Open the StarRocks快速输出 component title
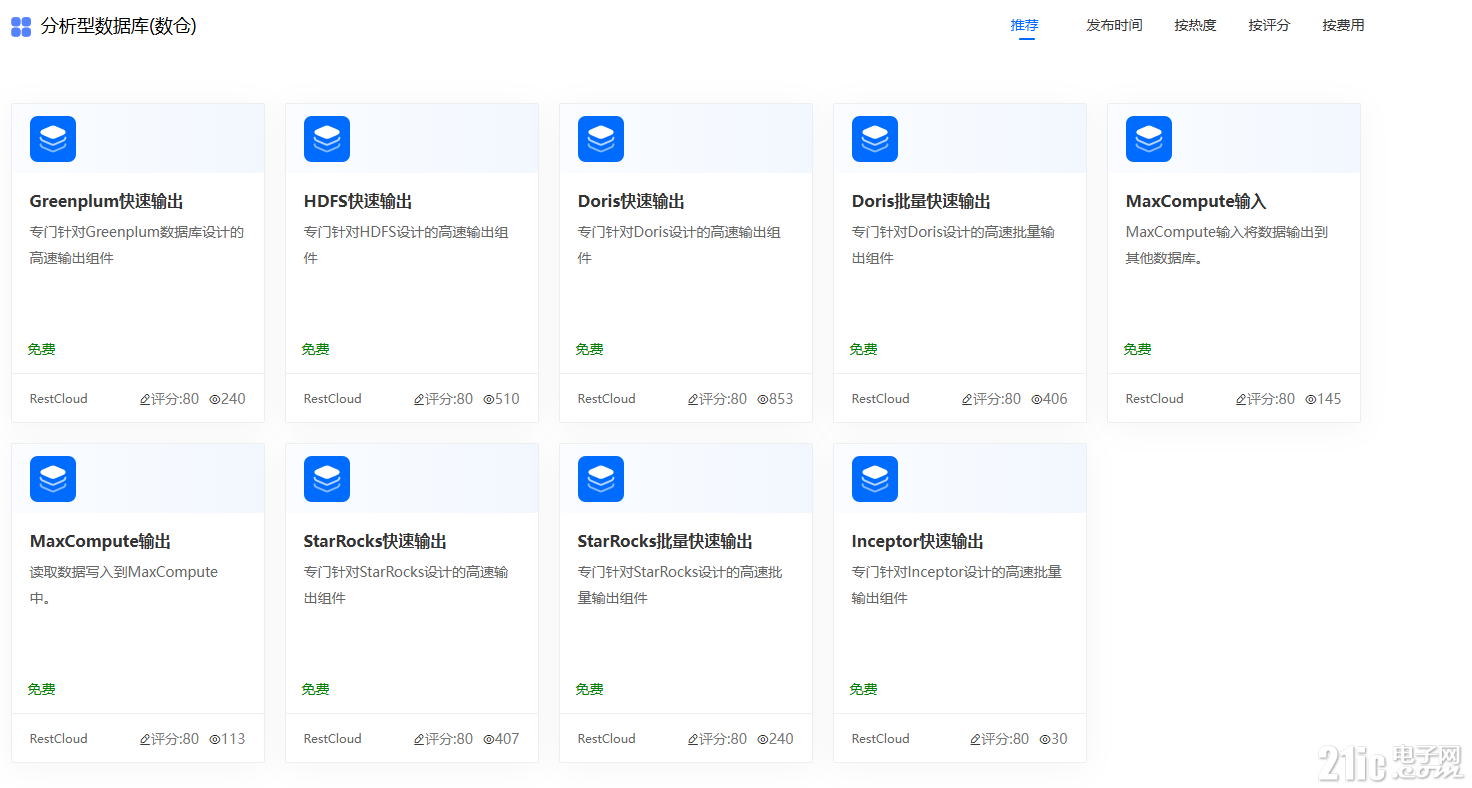This screenshot has width=1472, height=788. click(375, 541)
